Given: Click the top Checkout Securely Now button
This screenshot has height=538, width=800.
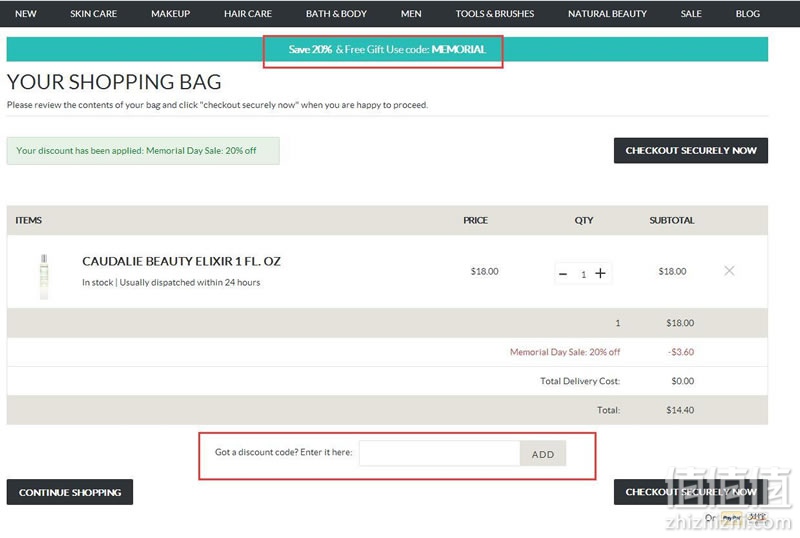Looking at the screenshot, I should click(691, 151).
